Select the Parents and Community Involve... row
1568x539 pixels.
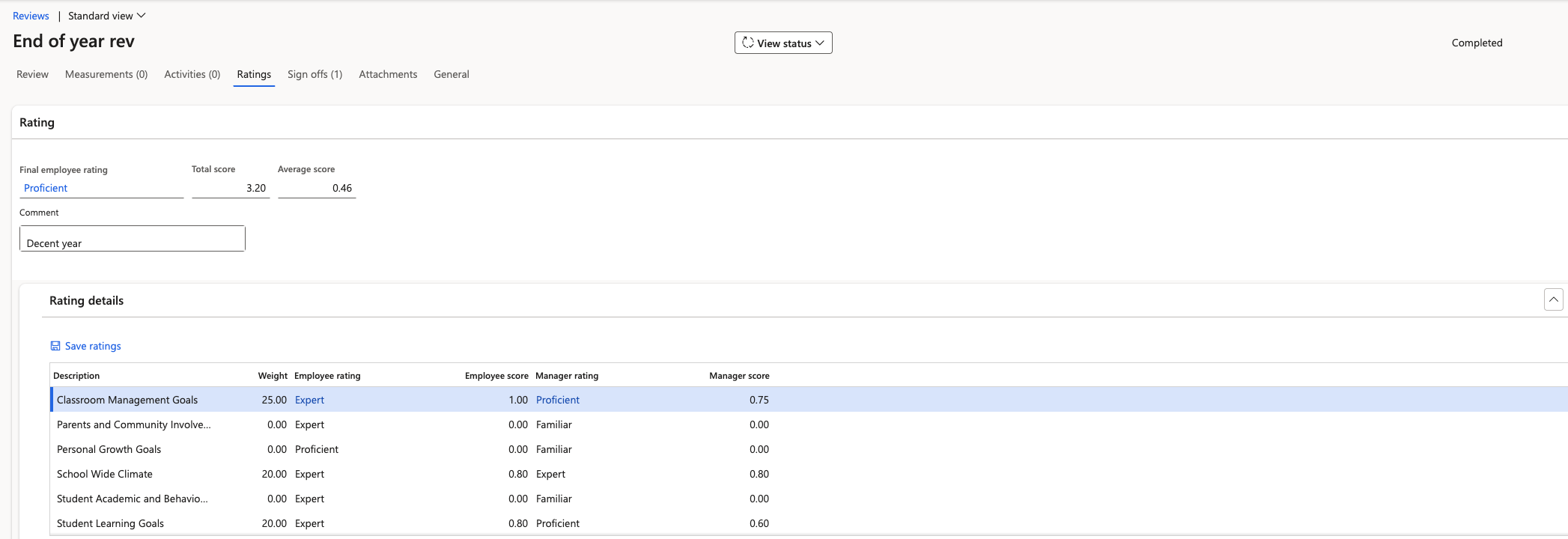(x=809, y=424)
